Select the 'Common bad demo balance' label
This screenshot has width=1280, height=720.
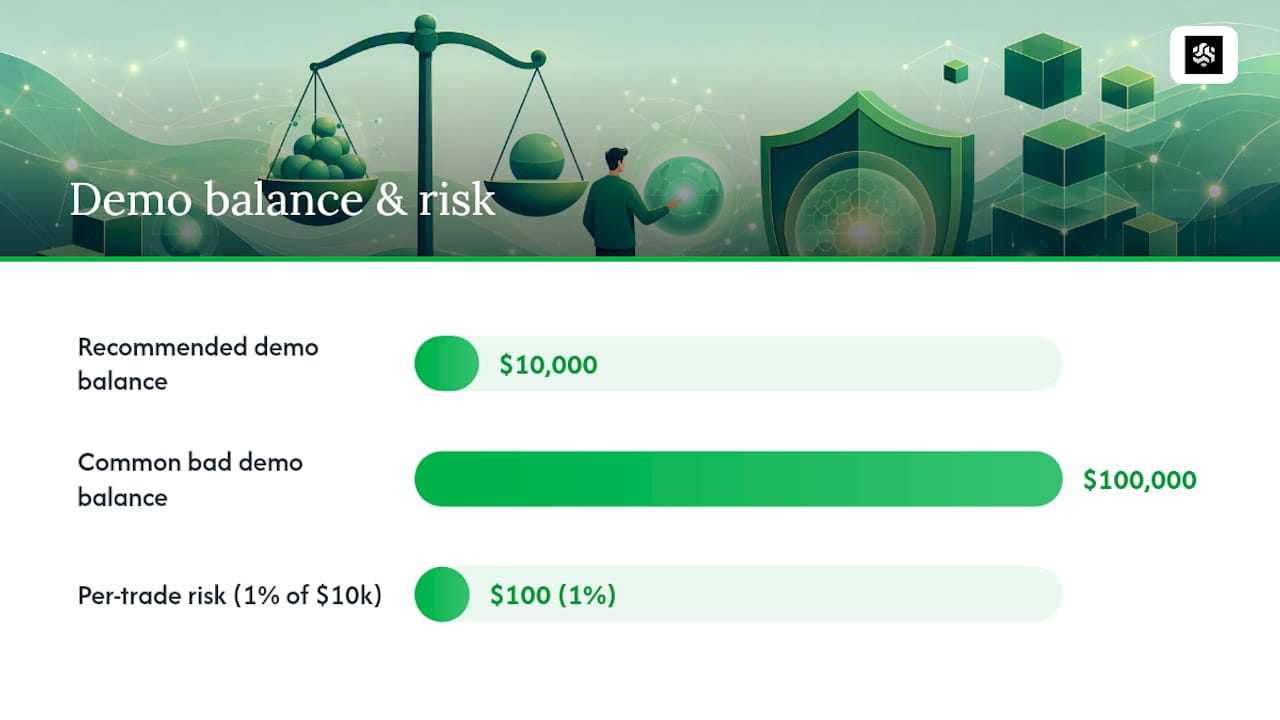[x=190, y=479]
